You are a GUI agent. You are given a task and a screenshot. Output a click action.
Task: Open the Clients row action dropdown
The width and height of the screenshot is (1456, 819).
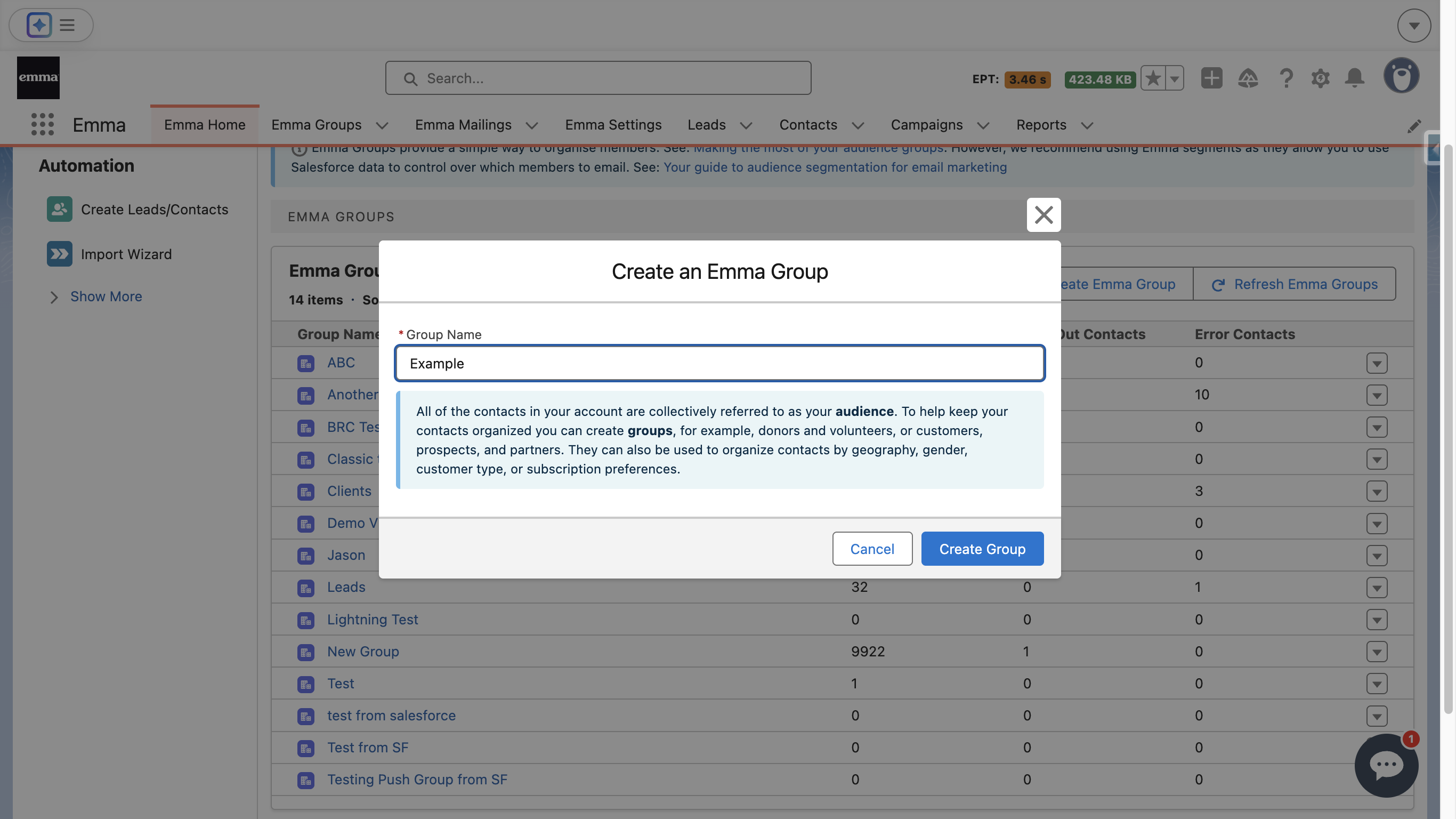click(1377, 492)
